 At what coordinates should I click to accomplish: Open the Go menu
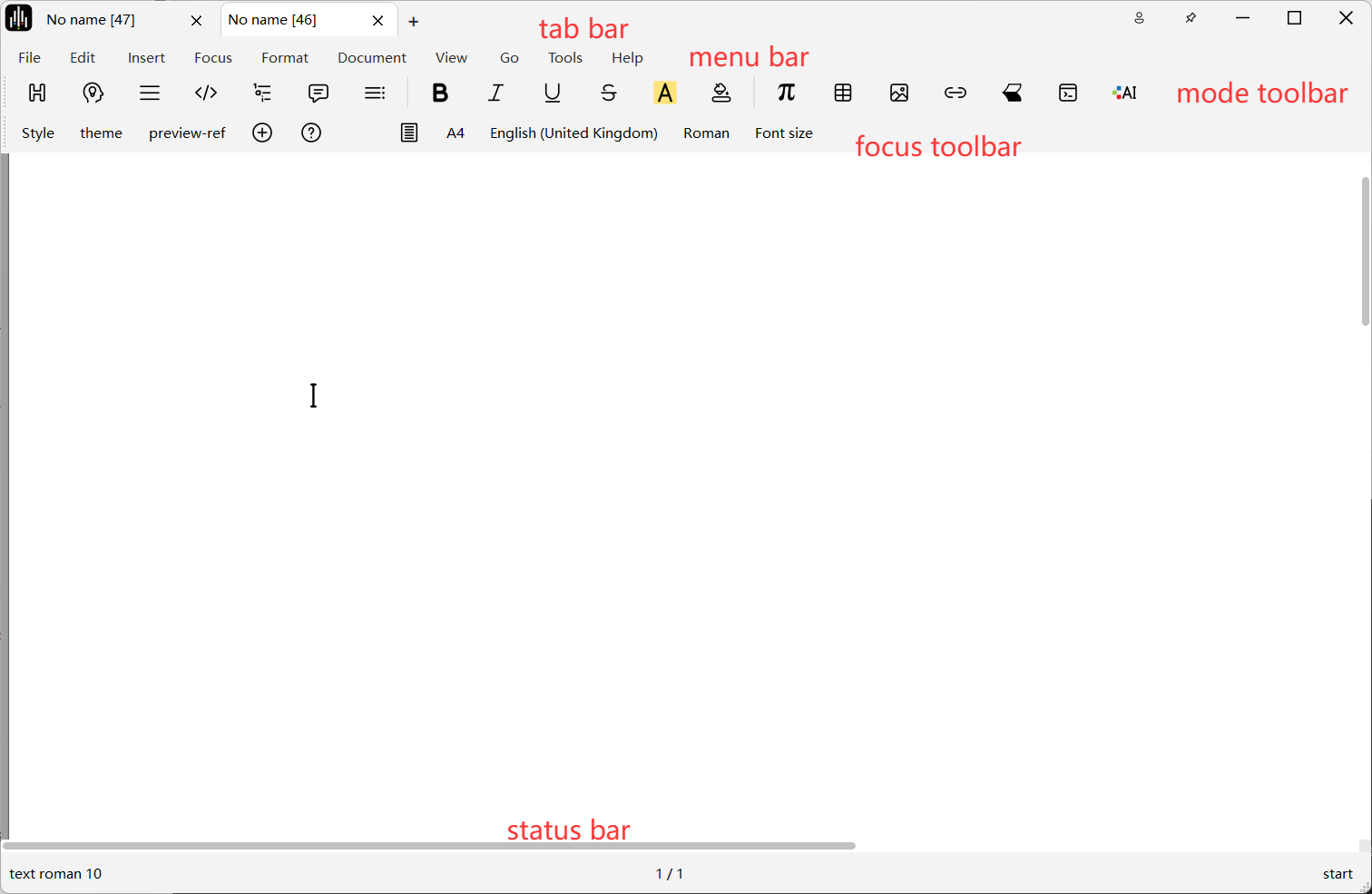509,57
